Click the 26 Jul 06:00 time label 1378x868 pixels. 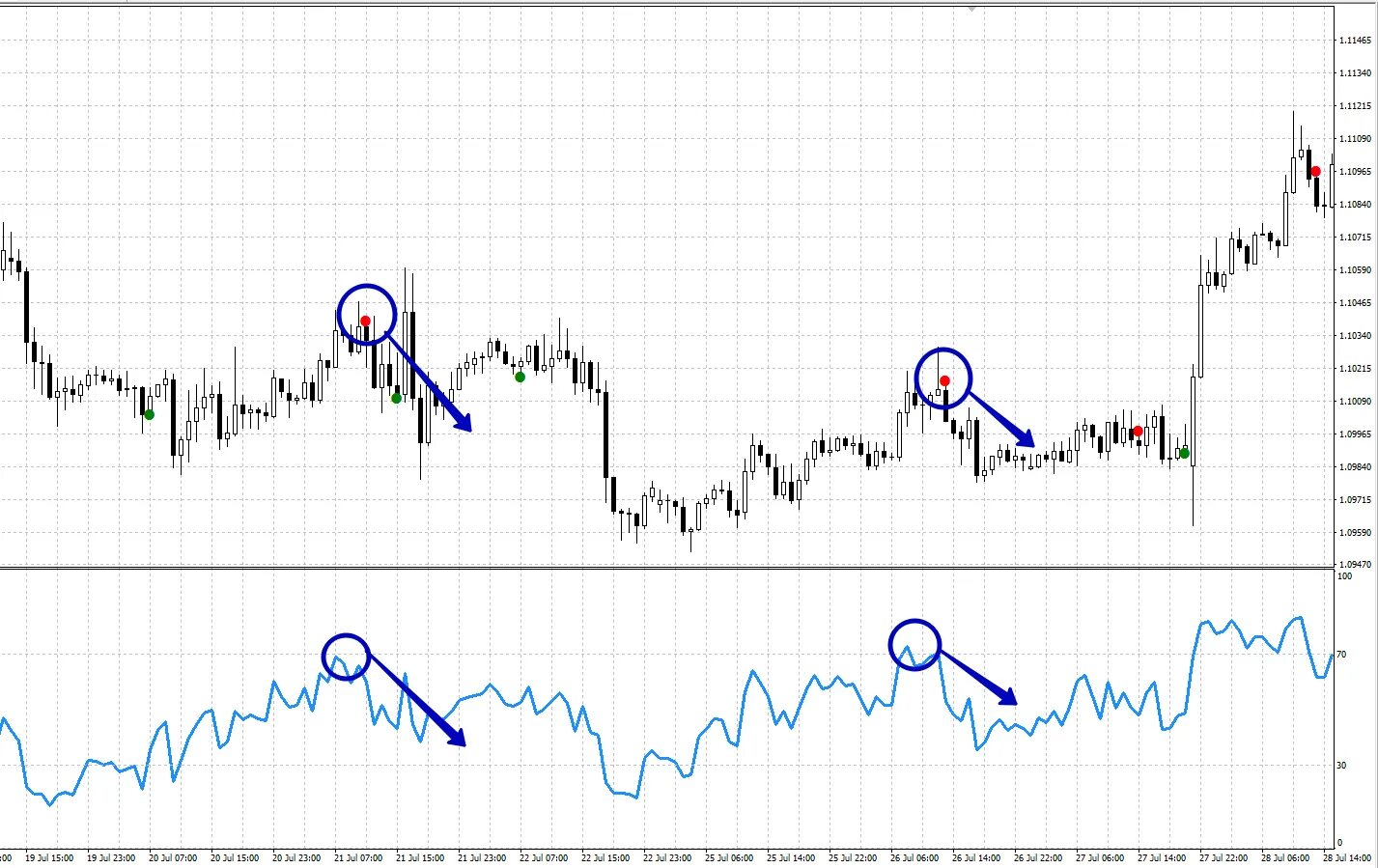(914, 857)
